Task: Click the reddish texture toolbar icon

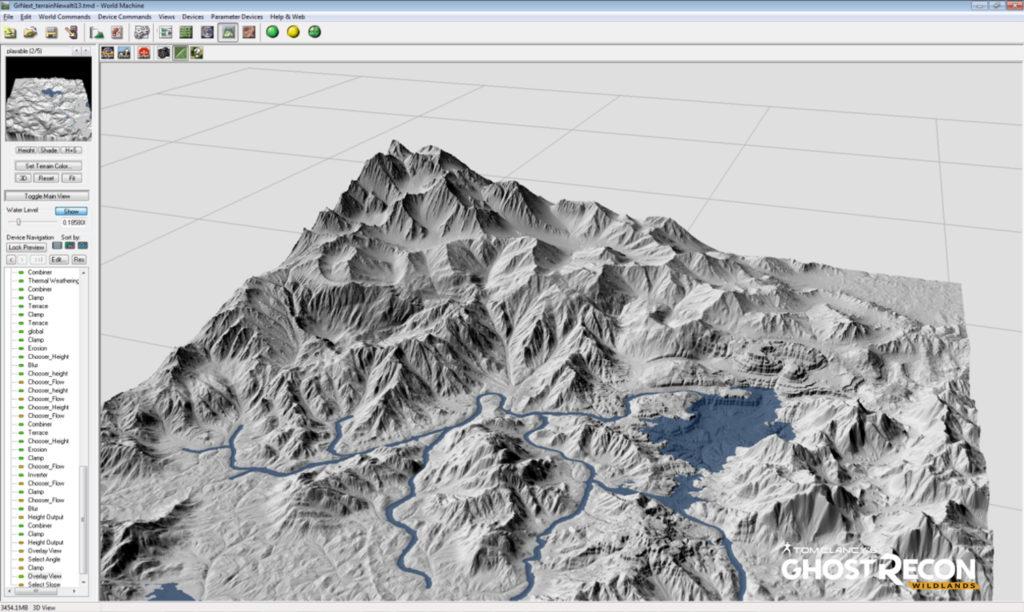Action: pos(249,32)
